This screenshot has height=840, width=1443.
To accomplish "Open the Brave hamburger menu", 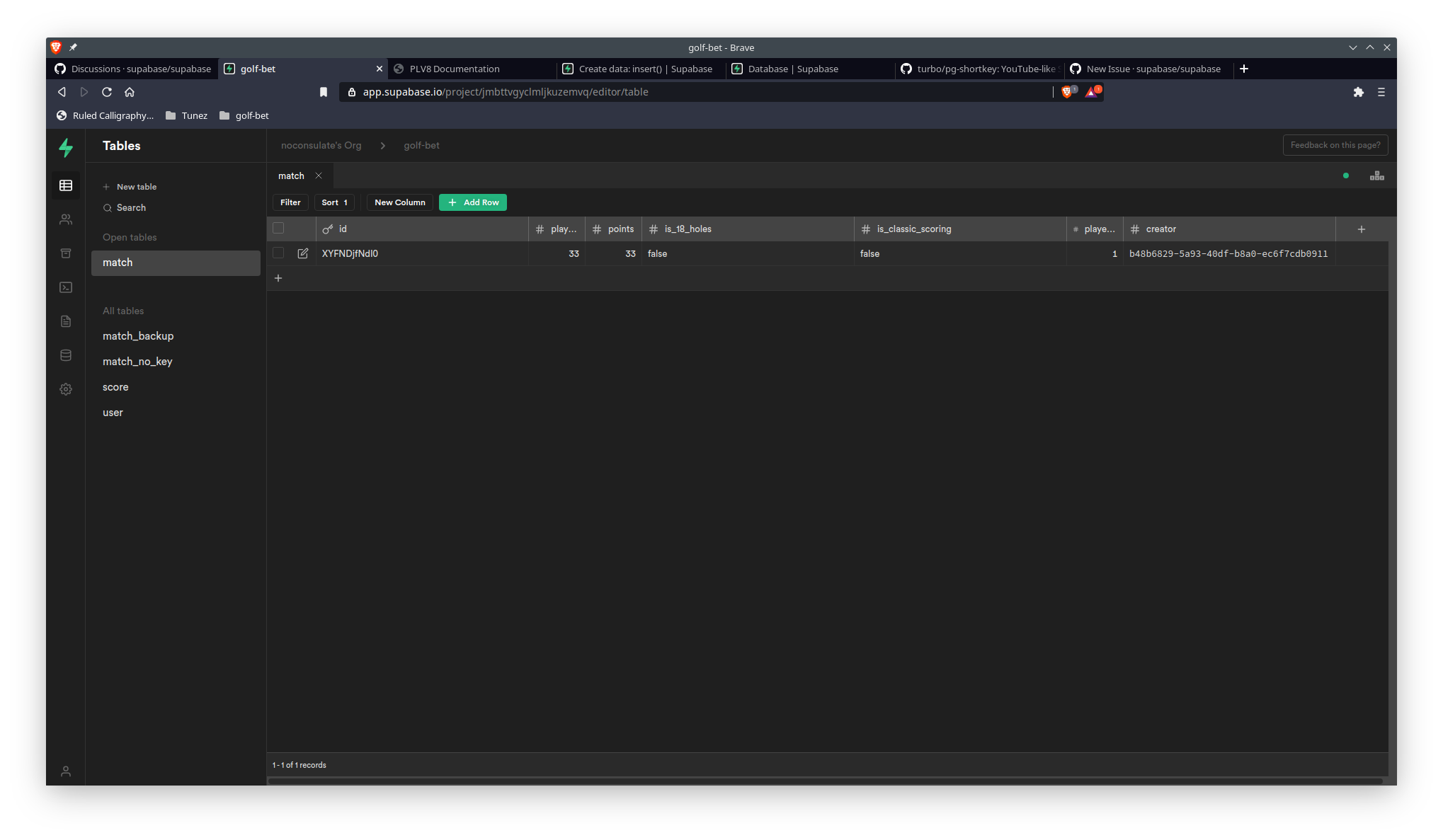I will coord(1381,92).
